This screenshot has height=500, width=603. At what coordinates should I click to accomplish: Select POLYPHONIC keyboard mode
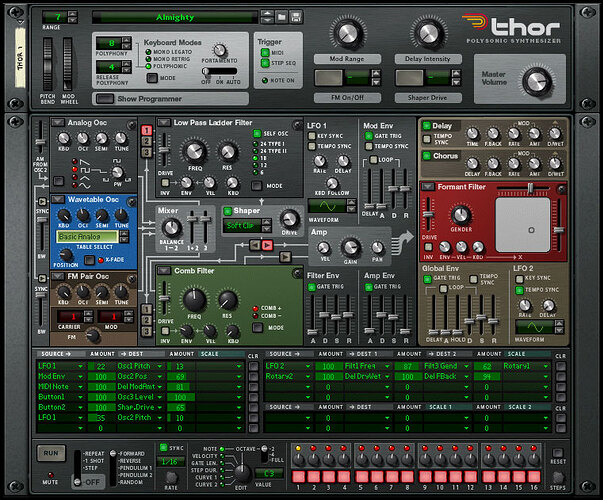148,67
